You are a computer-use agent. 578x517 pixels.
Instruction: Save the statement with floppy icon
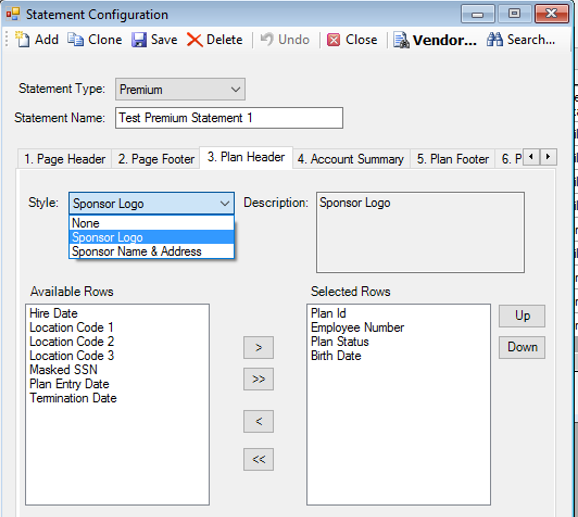(139, 40)
